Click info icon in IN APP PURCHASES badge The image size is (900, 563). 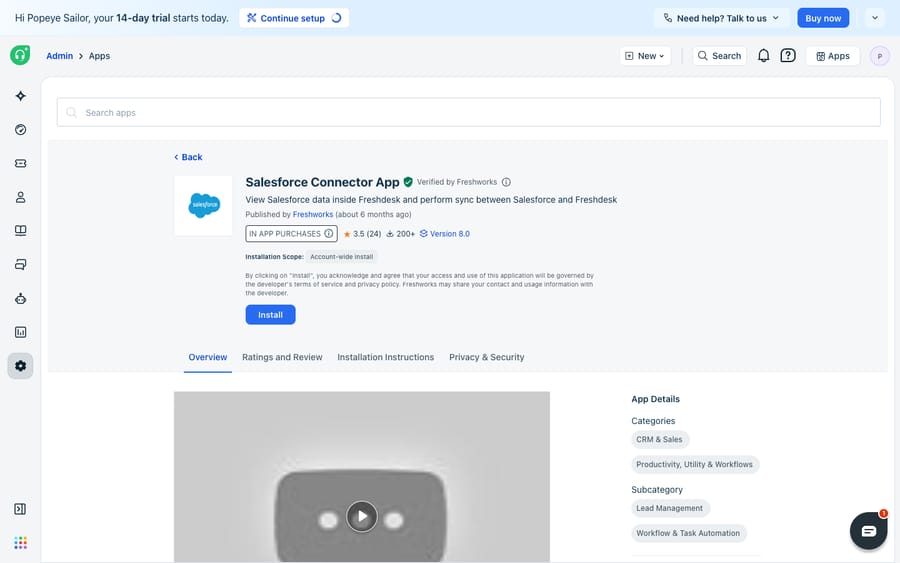pyautogui.click(x=329, y=234)
